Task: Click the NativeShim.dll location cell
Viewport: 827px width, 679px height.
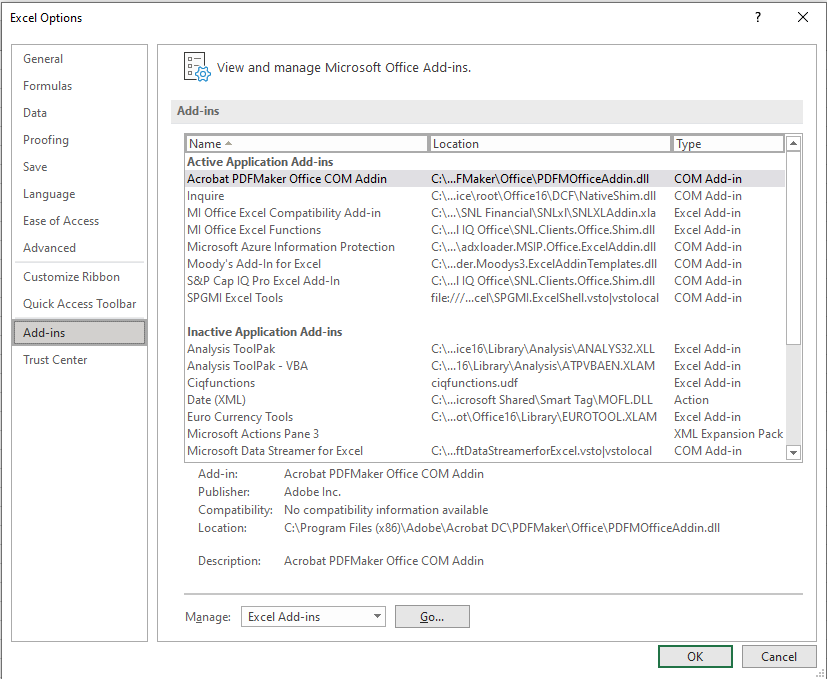Action: [x=543, y=196]
